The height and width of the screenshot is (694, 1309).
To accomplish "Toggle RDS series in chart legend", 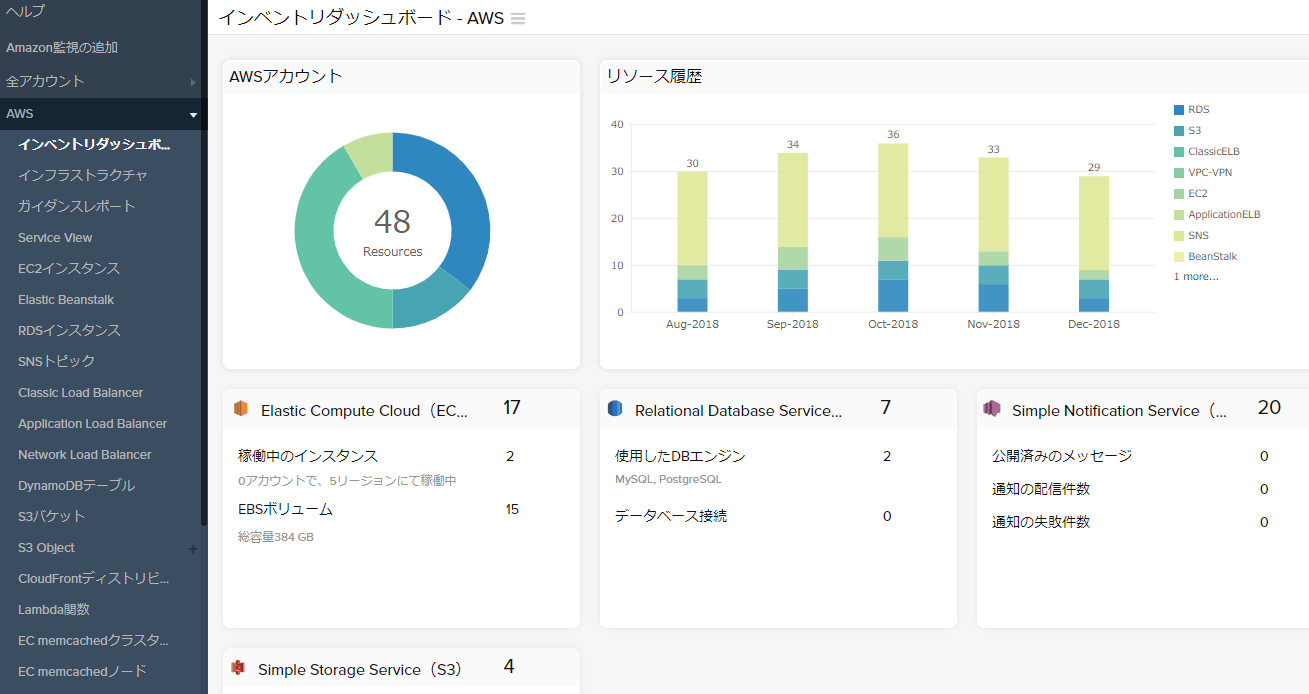I will (x=1198, y=110).
